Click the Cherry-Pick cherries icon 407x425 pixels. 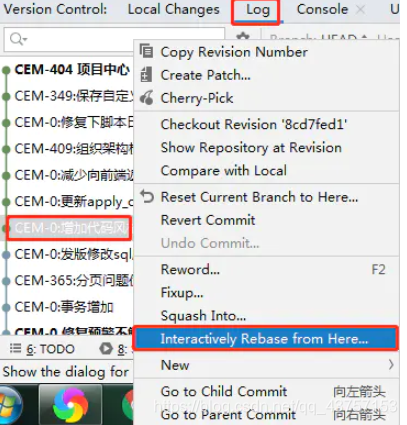click(x=147, y=98)
